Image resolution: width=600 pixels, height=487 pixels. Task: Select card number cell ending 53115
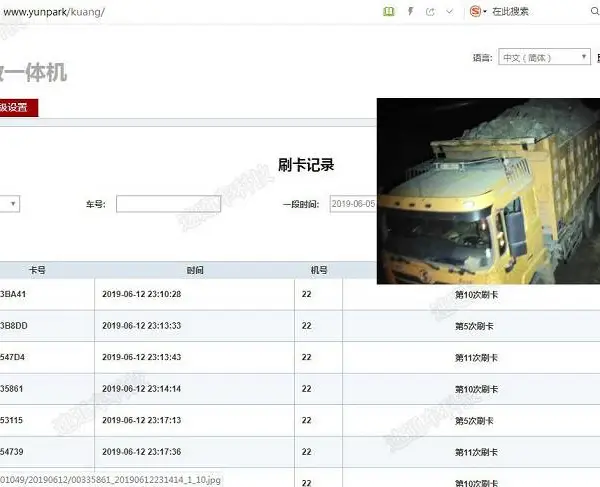tap(11, 420)
